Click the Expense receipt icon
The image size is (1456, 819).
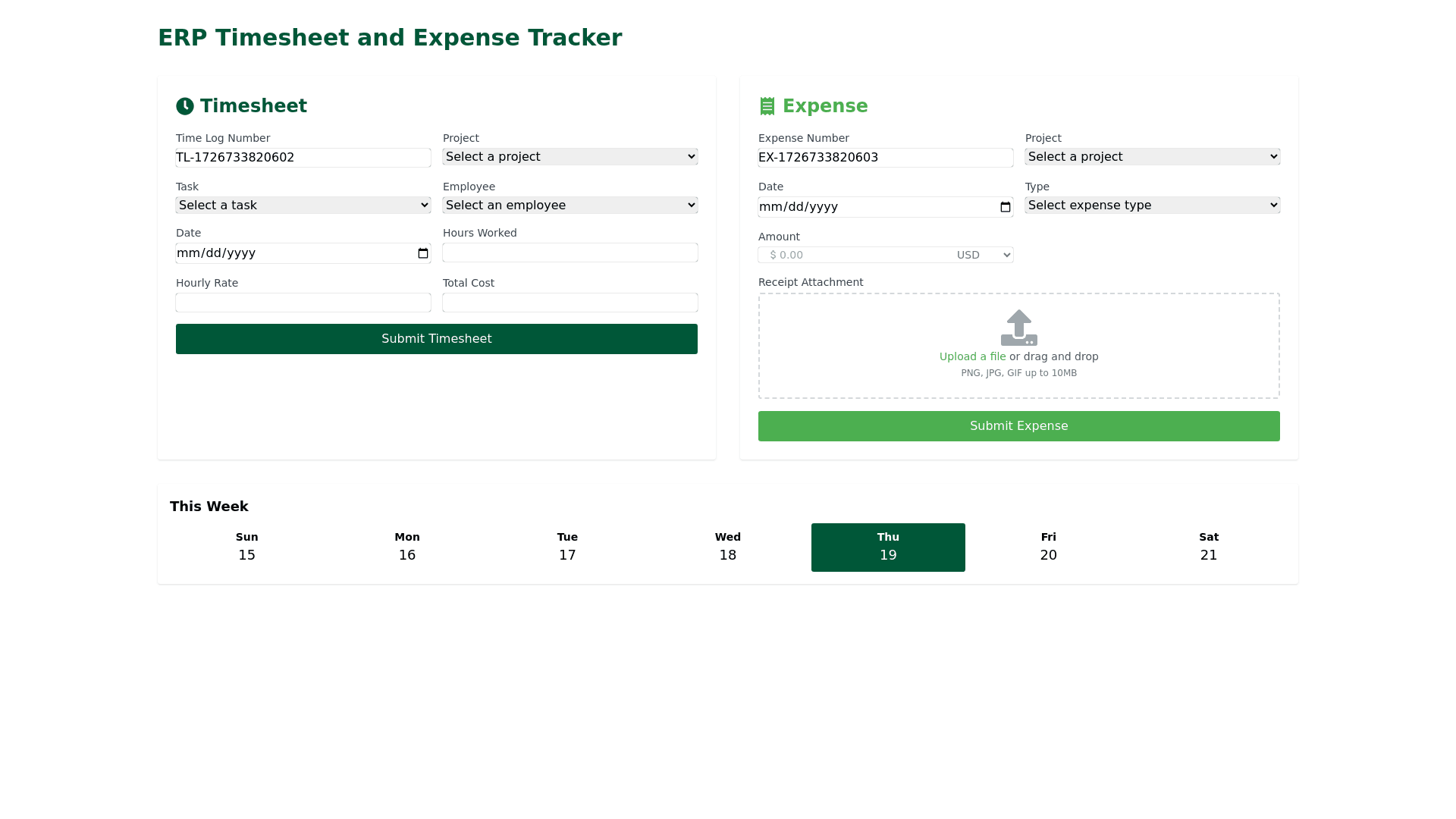point(767,106)
